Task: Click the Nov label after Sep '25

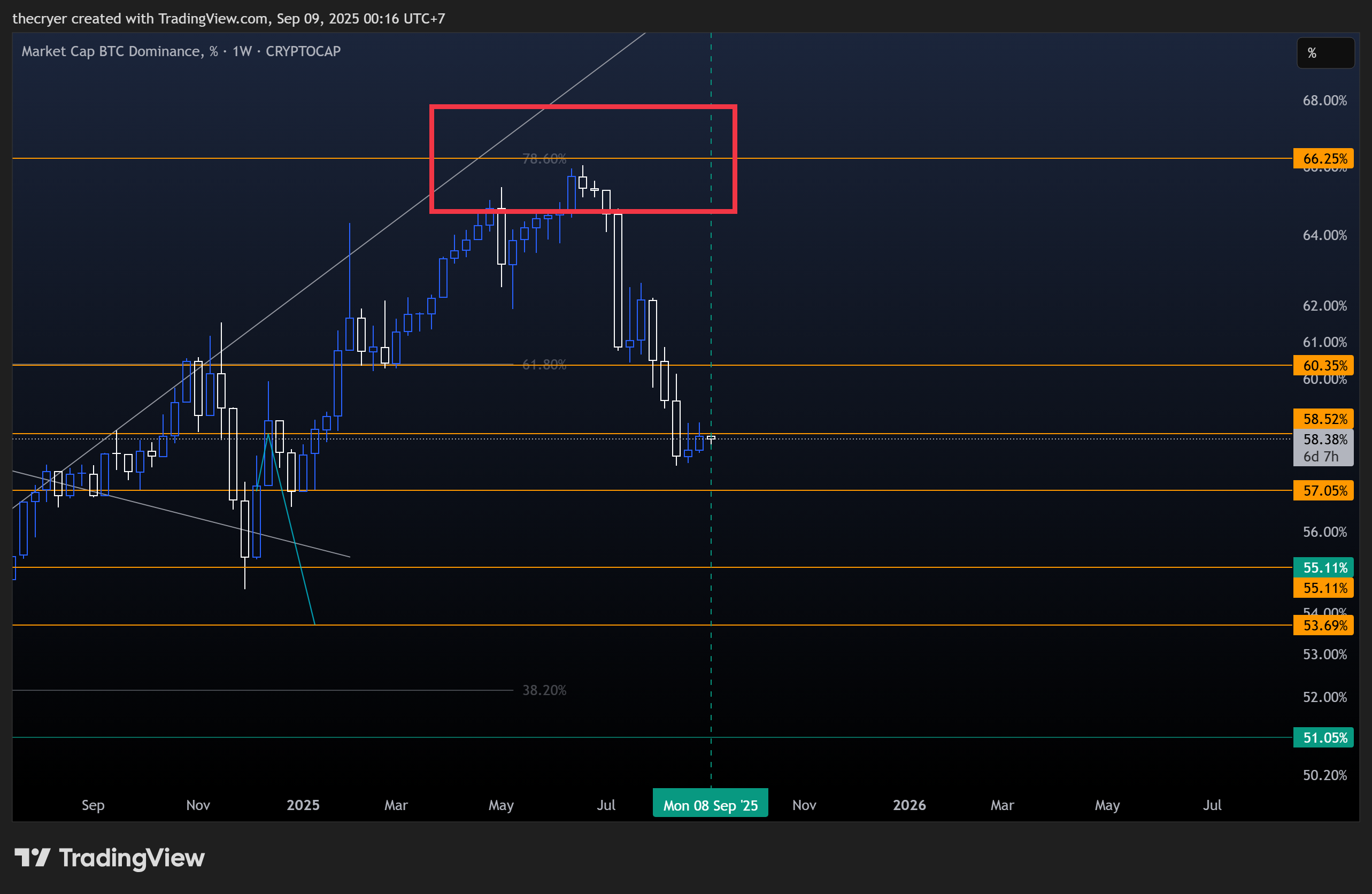Action: coord(804,805)
